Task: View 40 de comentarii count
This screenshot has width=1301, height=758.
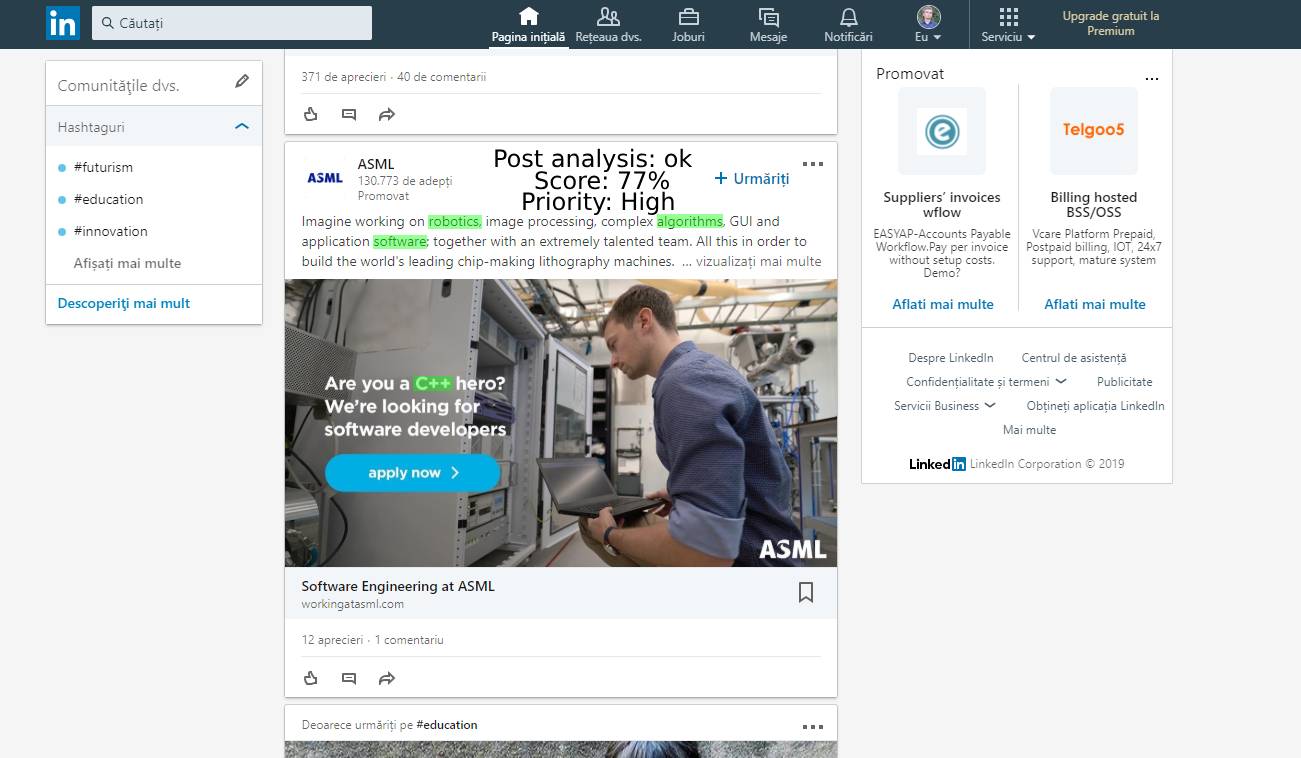Action: coord(442,77)
